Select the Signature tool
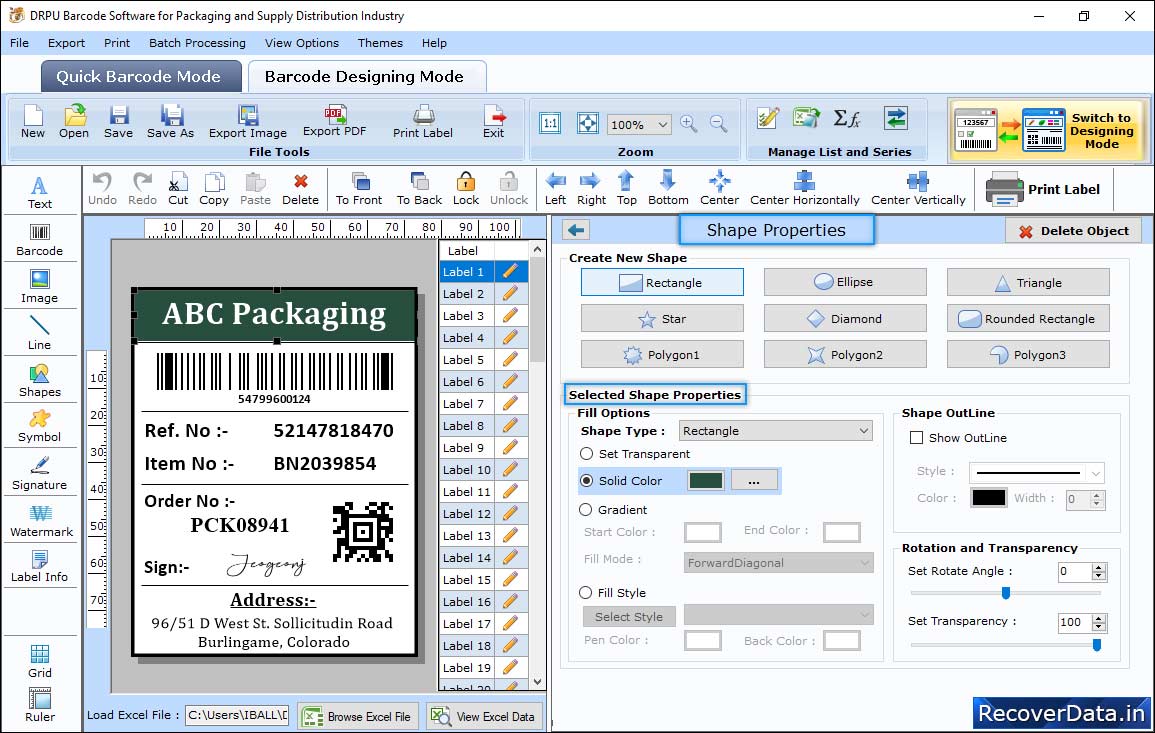This screenshot has width=1155, height=733. pyautogui.click(x=40, y=474)
